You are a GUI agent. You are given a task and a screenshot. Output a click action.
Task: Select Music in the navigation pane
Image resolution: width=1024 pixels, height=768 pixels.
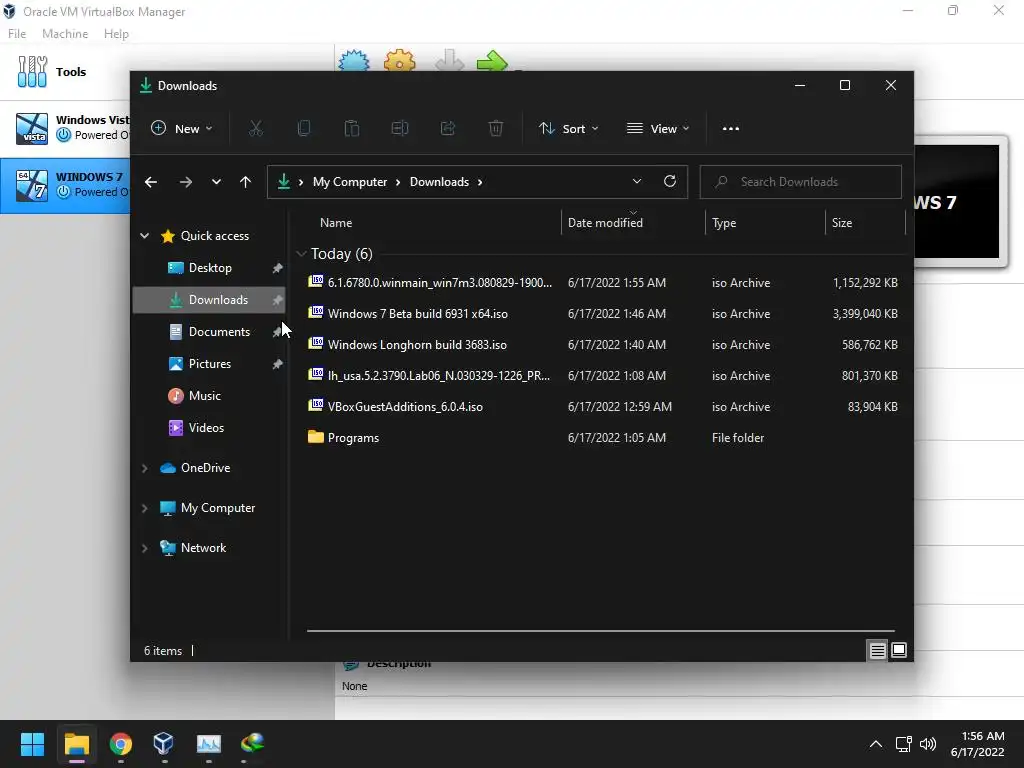tap(209, 396)
